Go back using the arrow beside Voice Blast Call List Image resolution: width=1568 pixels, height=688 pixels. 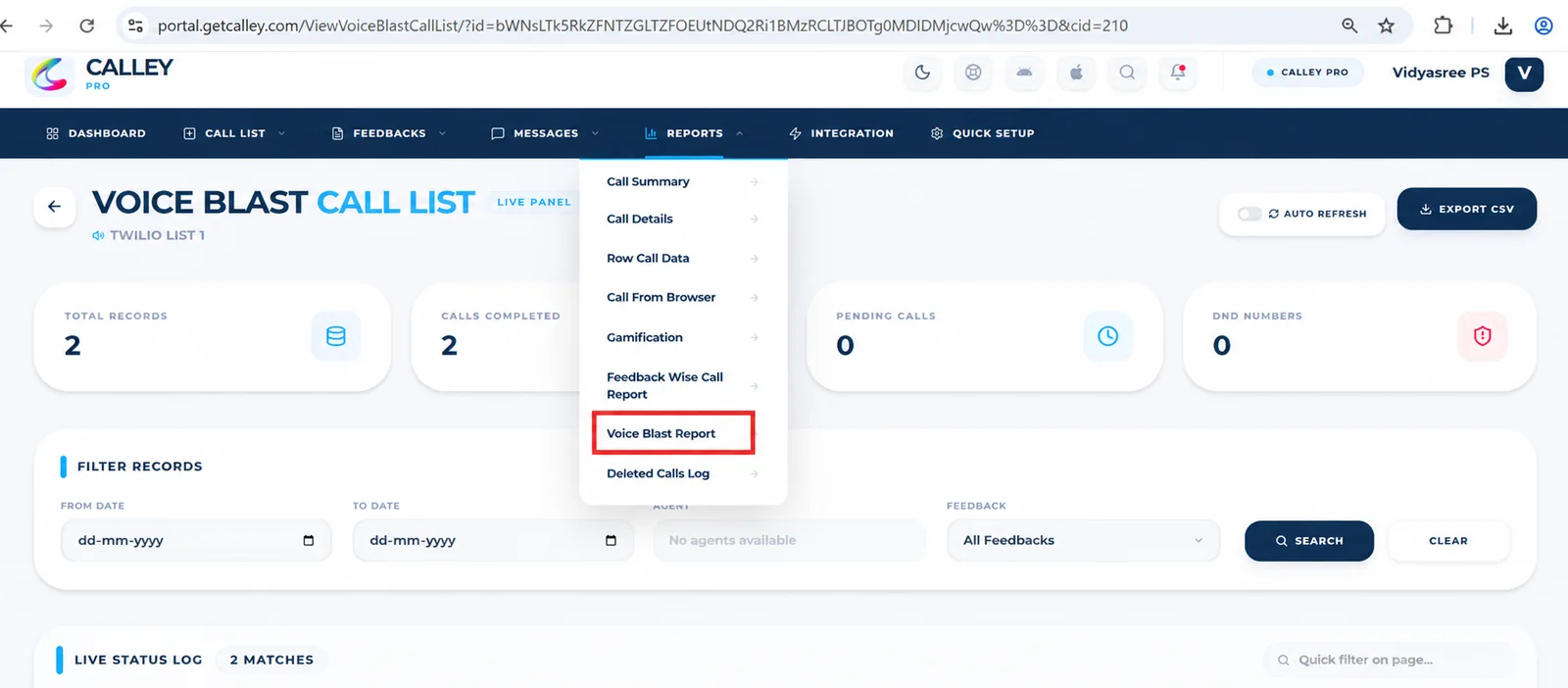pos(55,207)
